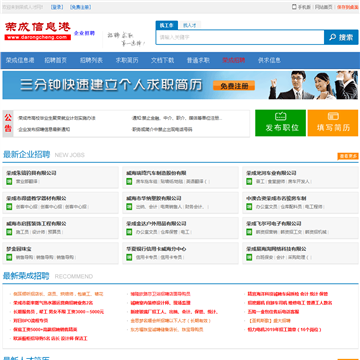This screenshot has width=360, height=360.
Task: Go to 招聘列表 in the navigation bar
Action: (91, 60)
